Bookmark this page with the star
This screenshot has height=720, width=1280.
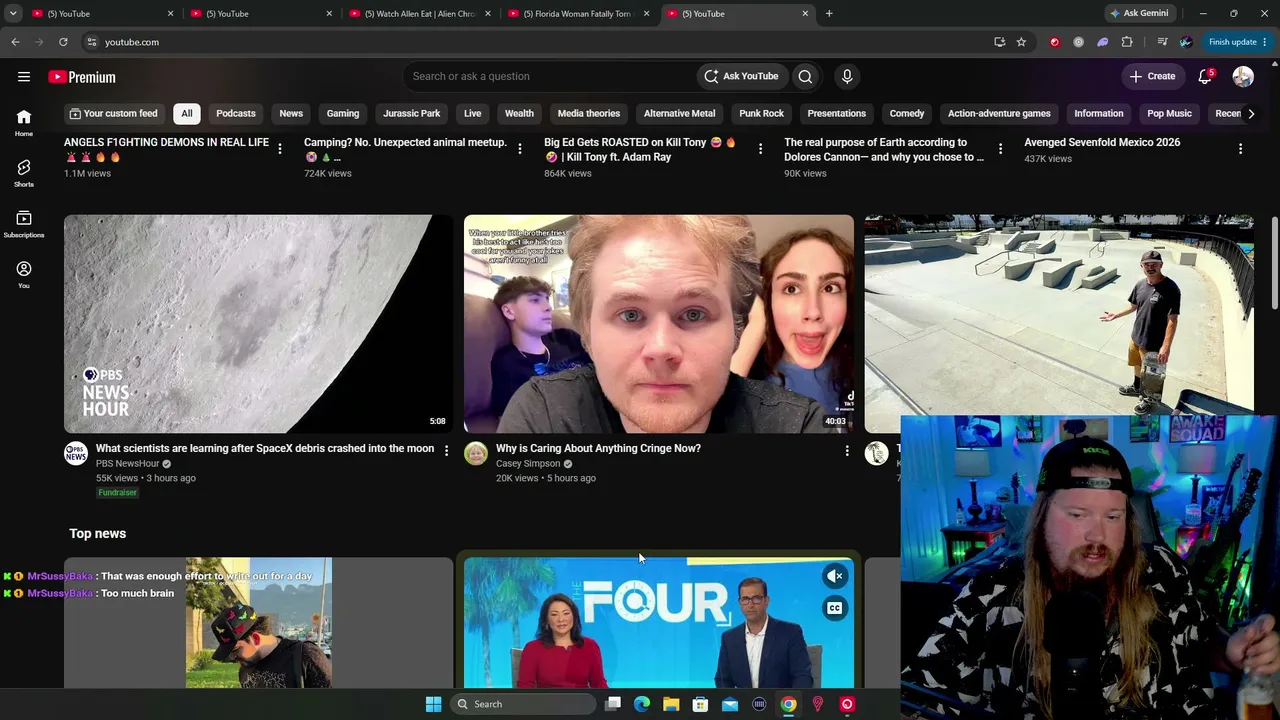point(1021,42)
